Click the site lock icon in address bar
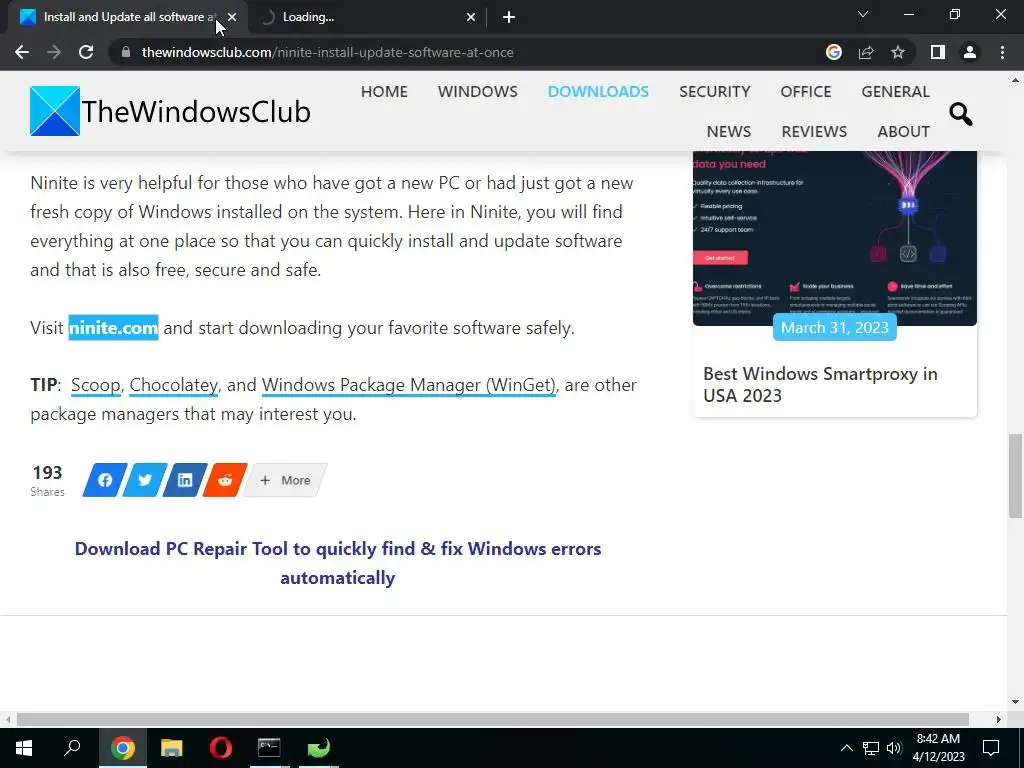1024x768 pixels. tap(125, 52)
